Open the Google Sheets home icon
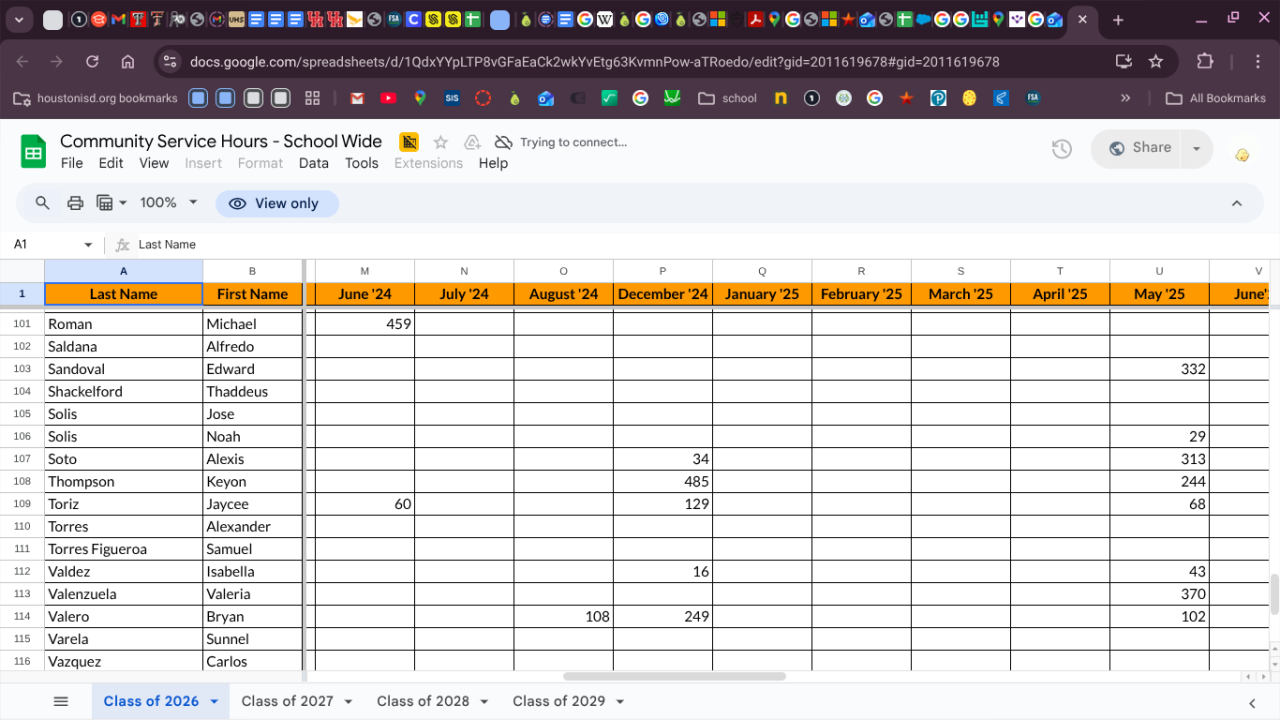 coord(34,152)
